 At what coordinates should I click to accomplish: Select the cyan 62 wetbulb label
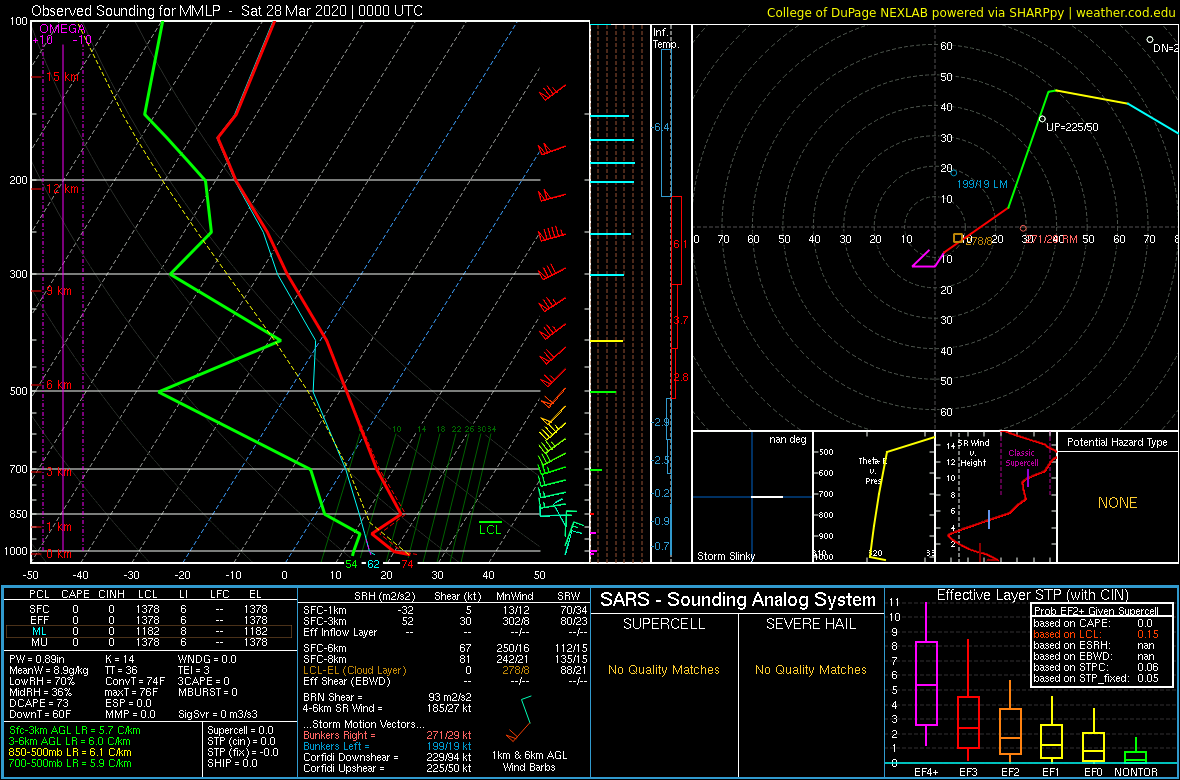pos(373,564)
